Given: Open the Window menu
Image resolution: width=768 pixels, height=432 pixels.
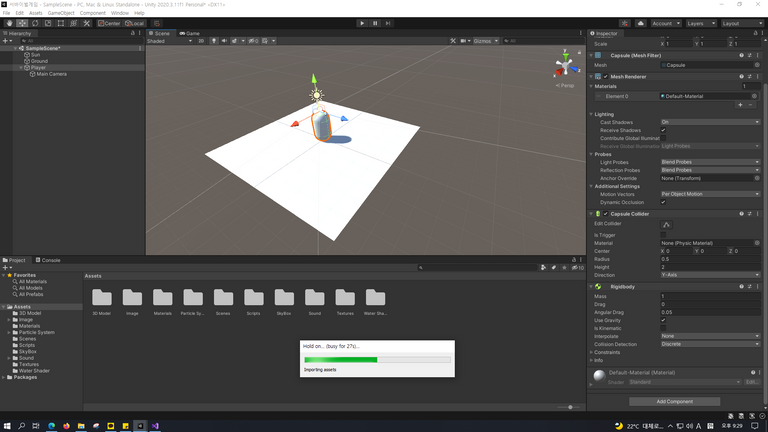Looking at the screenshot, I should tap(120, 13).
